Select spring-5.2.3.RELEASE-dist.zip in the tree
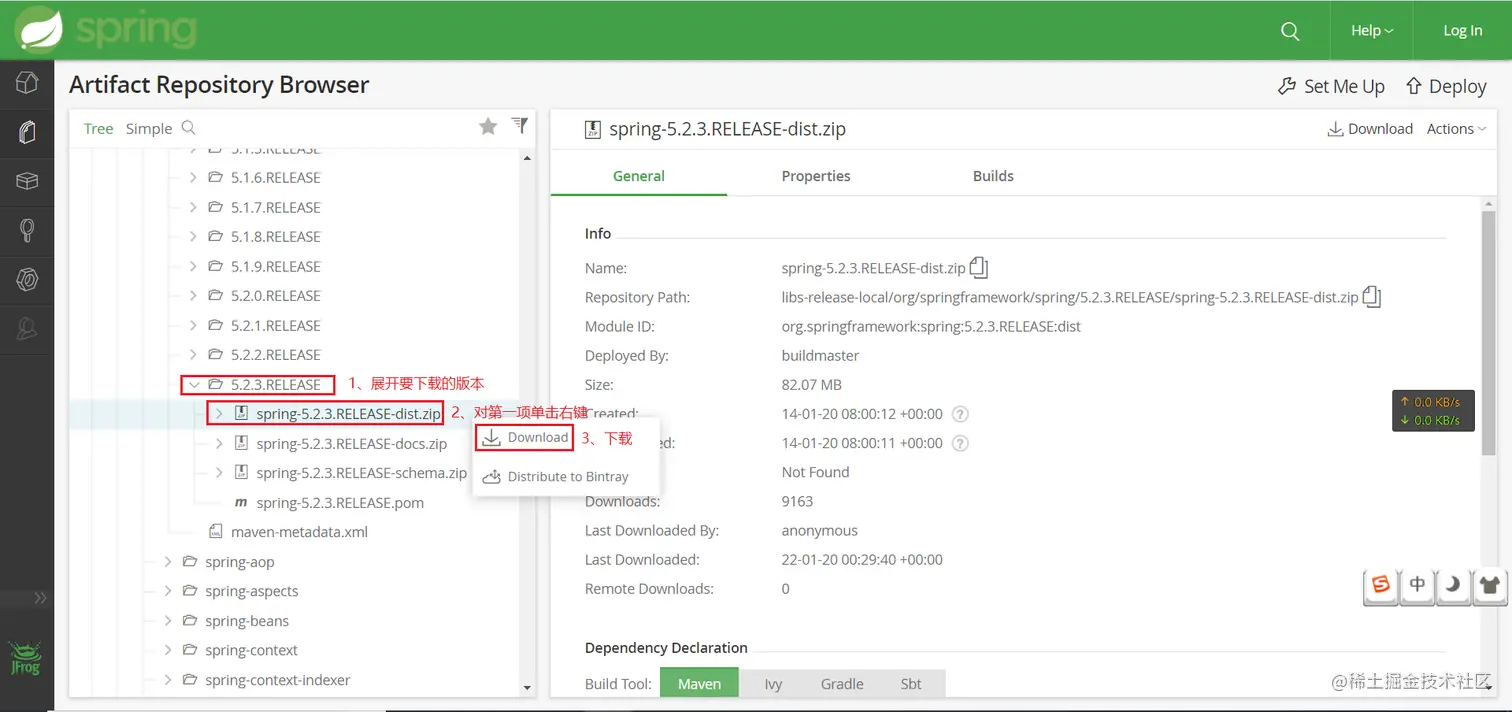Image resolution: width=1512 pixels, height=712 pixels. 348,413
